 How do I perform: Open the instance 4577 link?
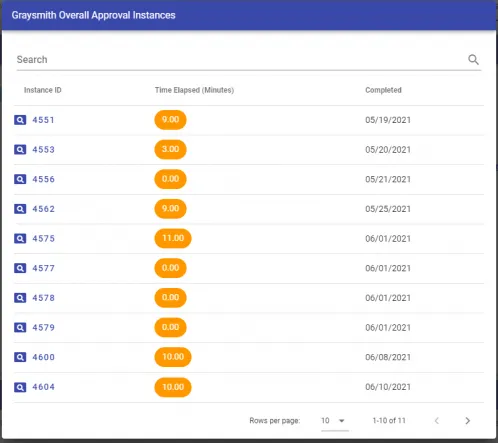point(43,268)
